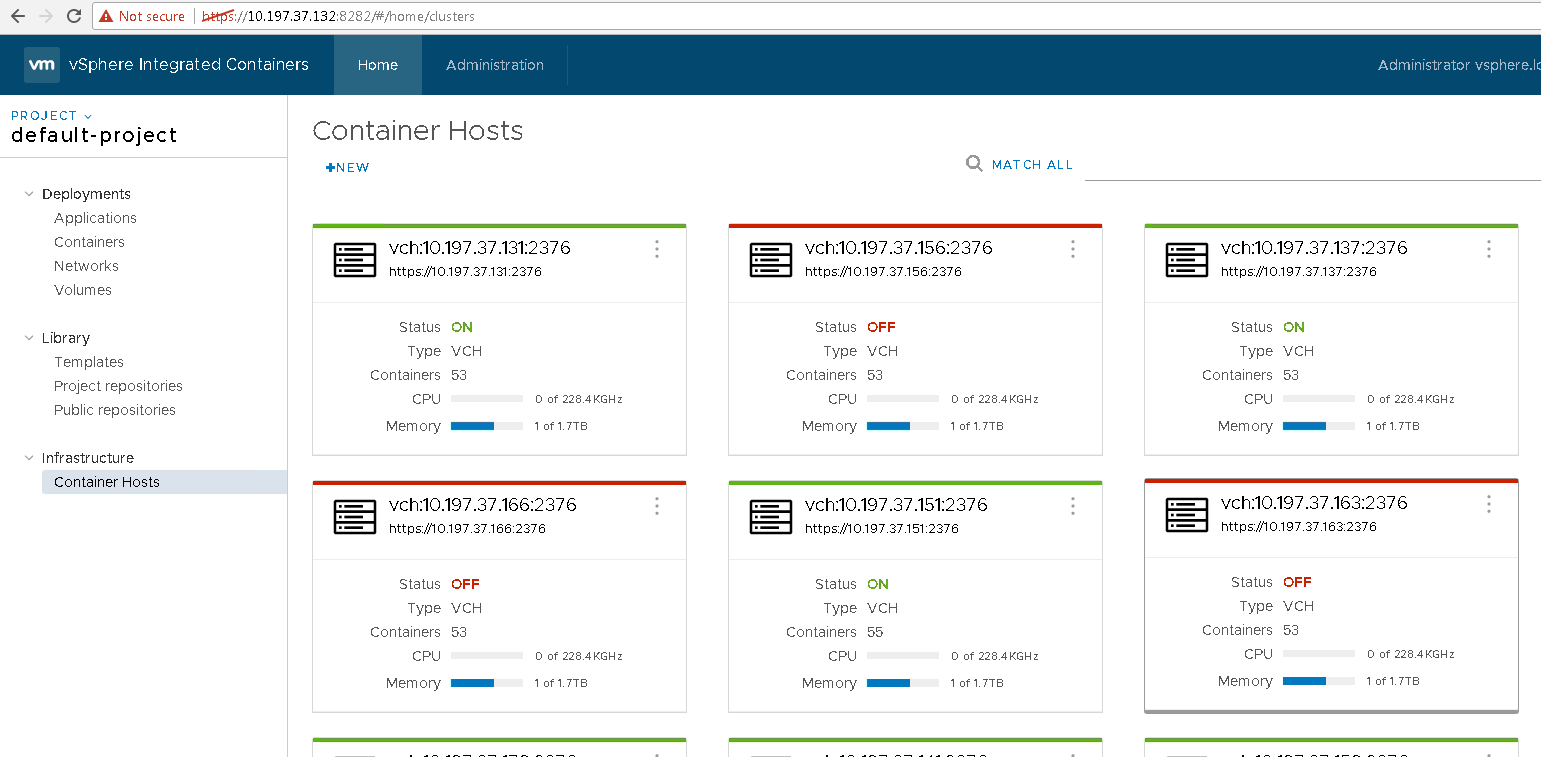
Task: Select Volumes under Deployments
Action: (x=83, y=290)
